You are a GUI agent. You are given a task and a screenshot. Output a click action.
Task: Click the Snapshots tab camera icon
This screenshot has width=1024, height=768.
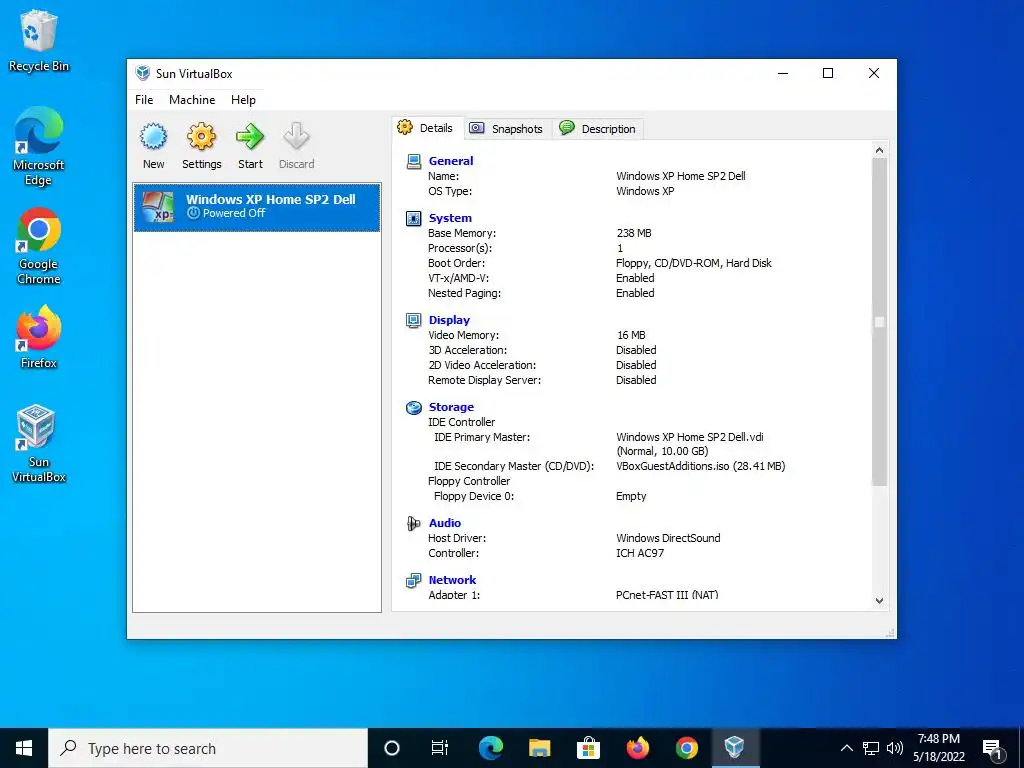click(x=477, y=128)
